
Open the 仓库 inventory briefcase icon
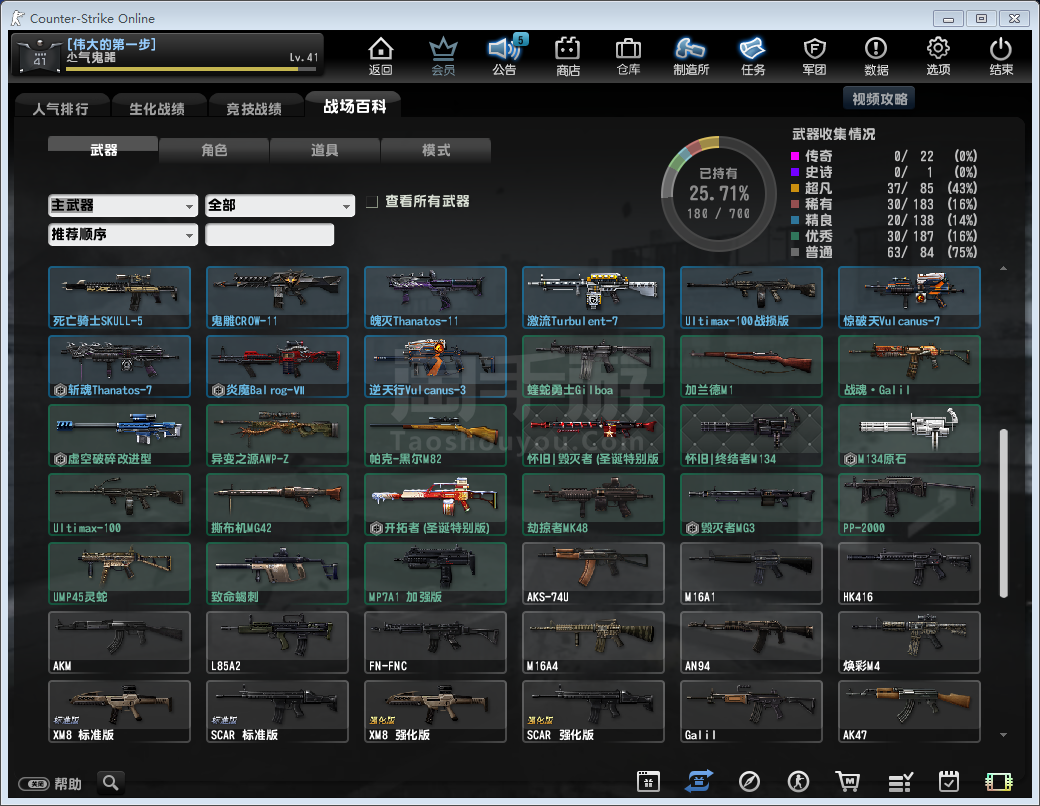pos(628,56)
